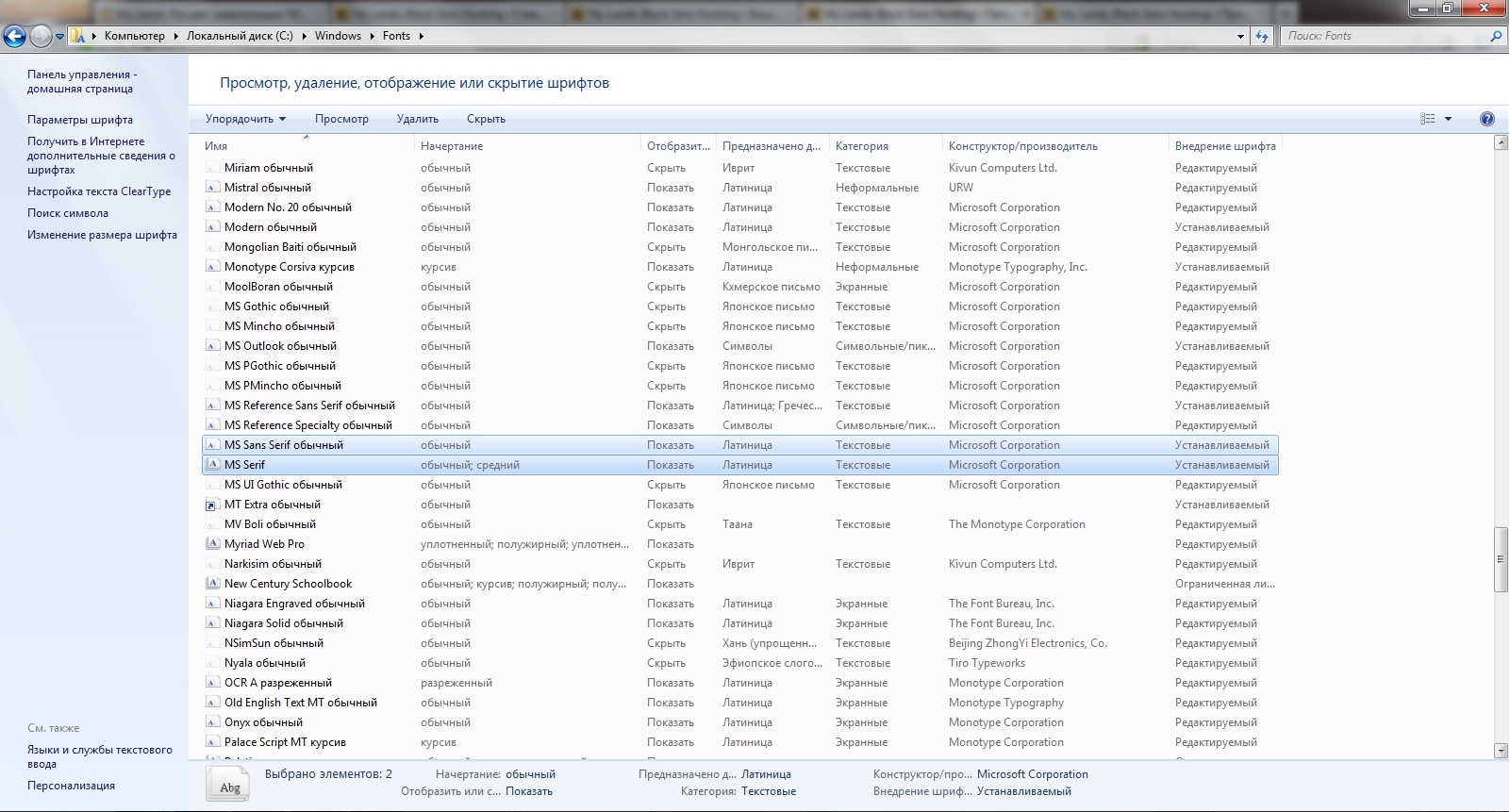Click into the Поиск: Fonts search field
The image size is (1510, 812).
1382,37
